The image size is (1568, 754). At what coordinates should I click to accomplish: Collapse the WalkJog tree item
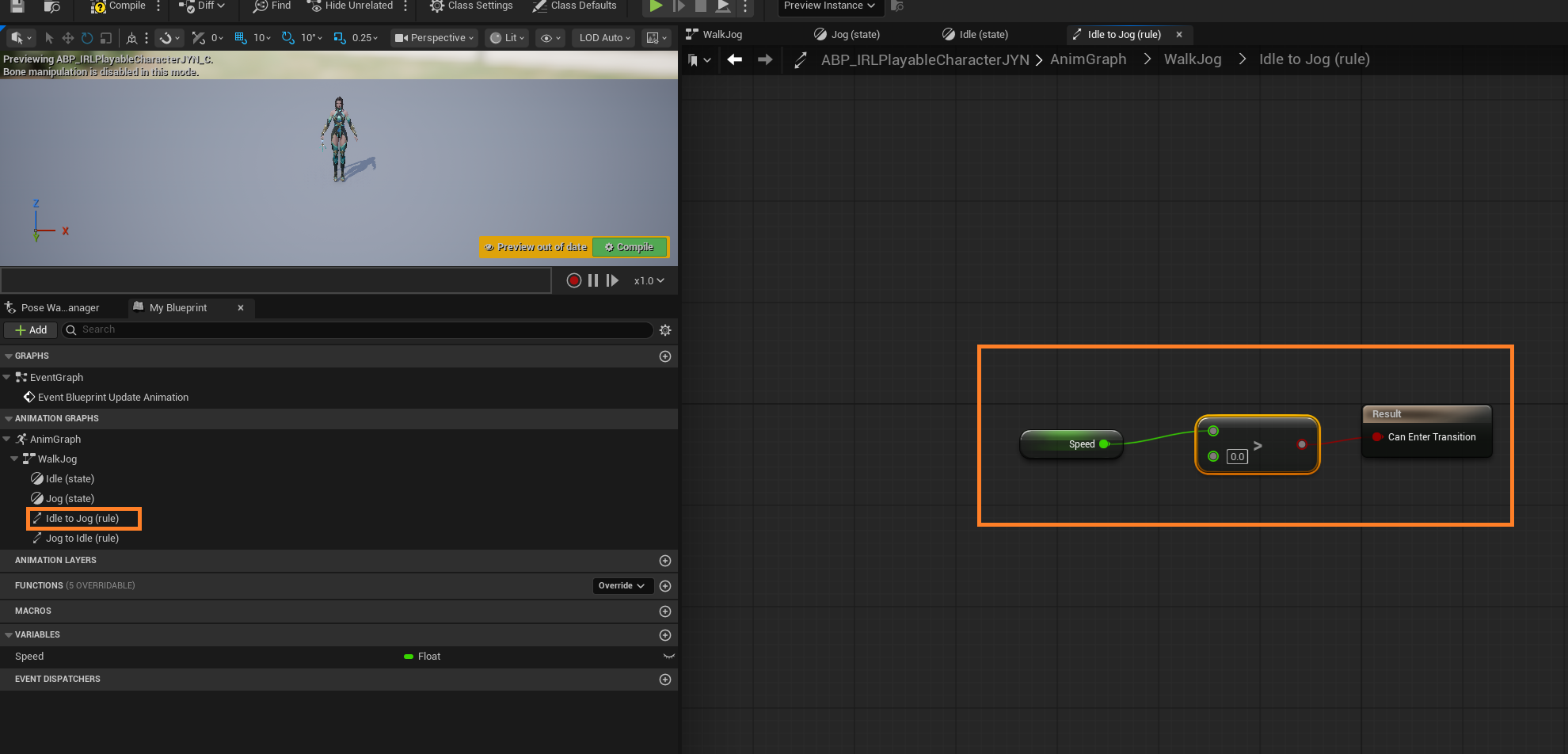(x=14, y=459)
